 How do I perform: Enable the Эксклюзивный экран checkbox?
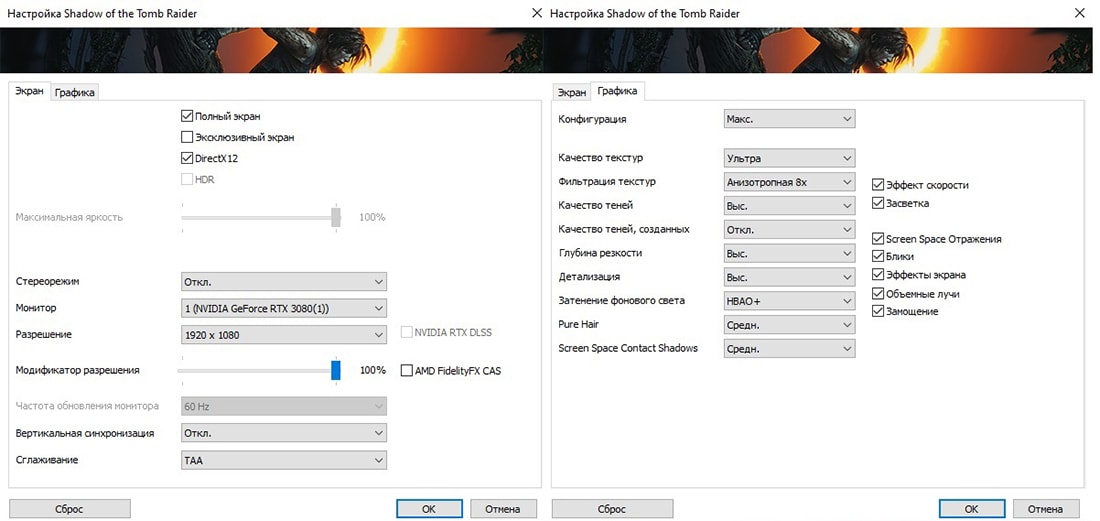tap(187, 137)
